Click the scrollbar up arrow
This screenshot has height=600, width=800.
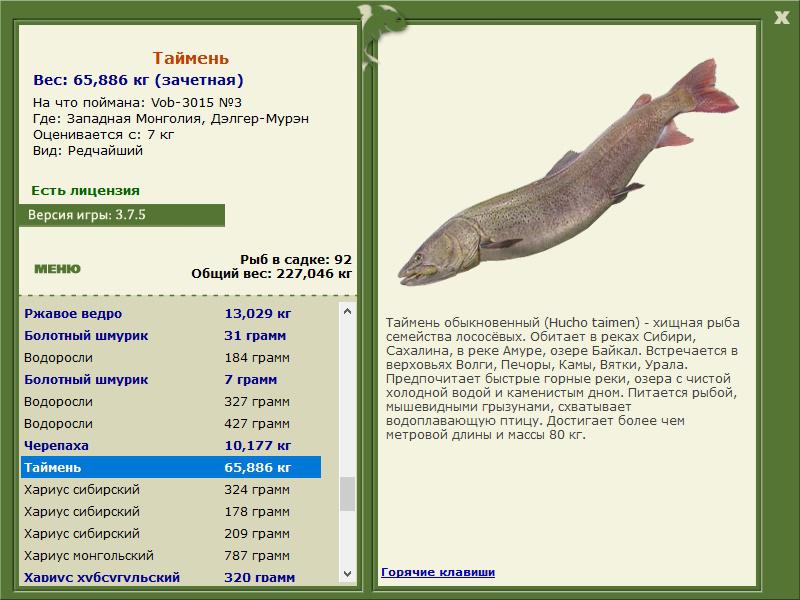347,311
